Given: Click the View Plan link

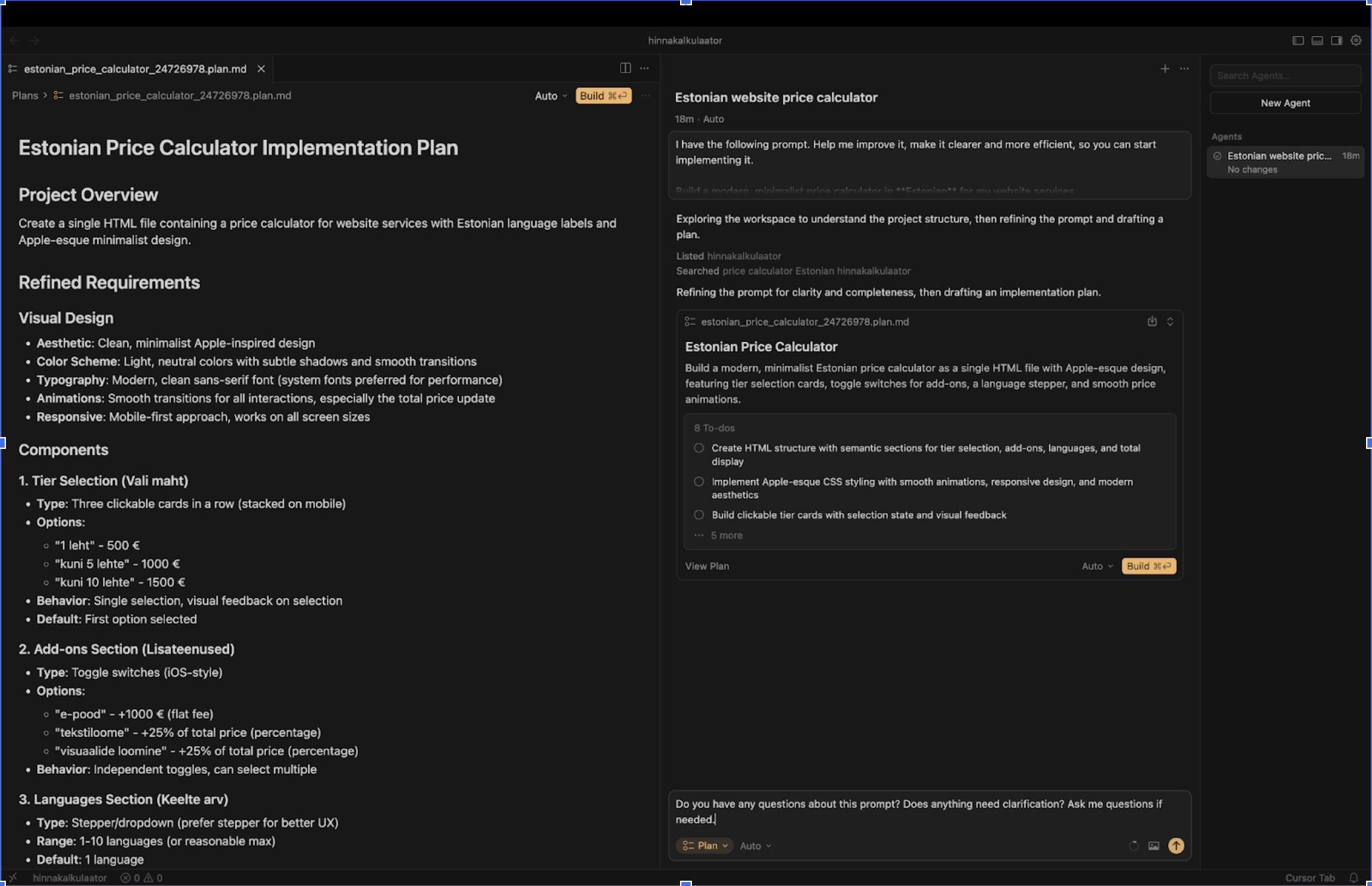Looking at the screenshot, I should click(x=706, y=566).
